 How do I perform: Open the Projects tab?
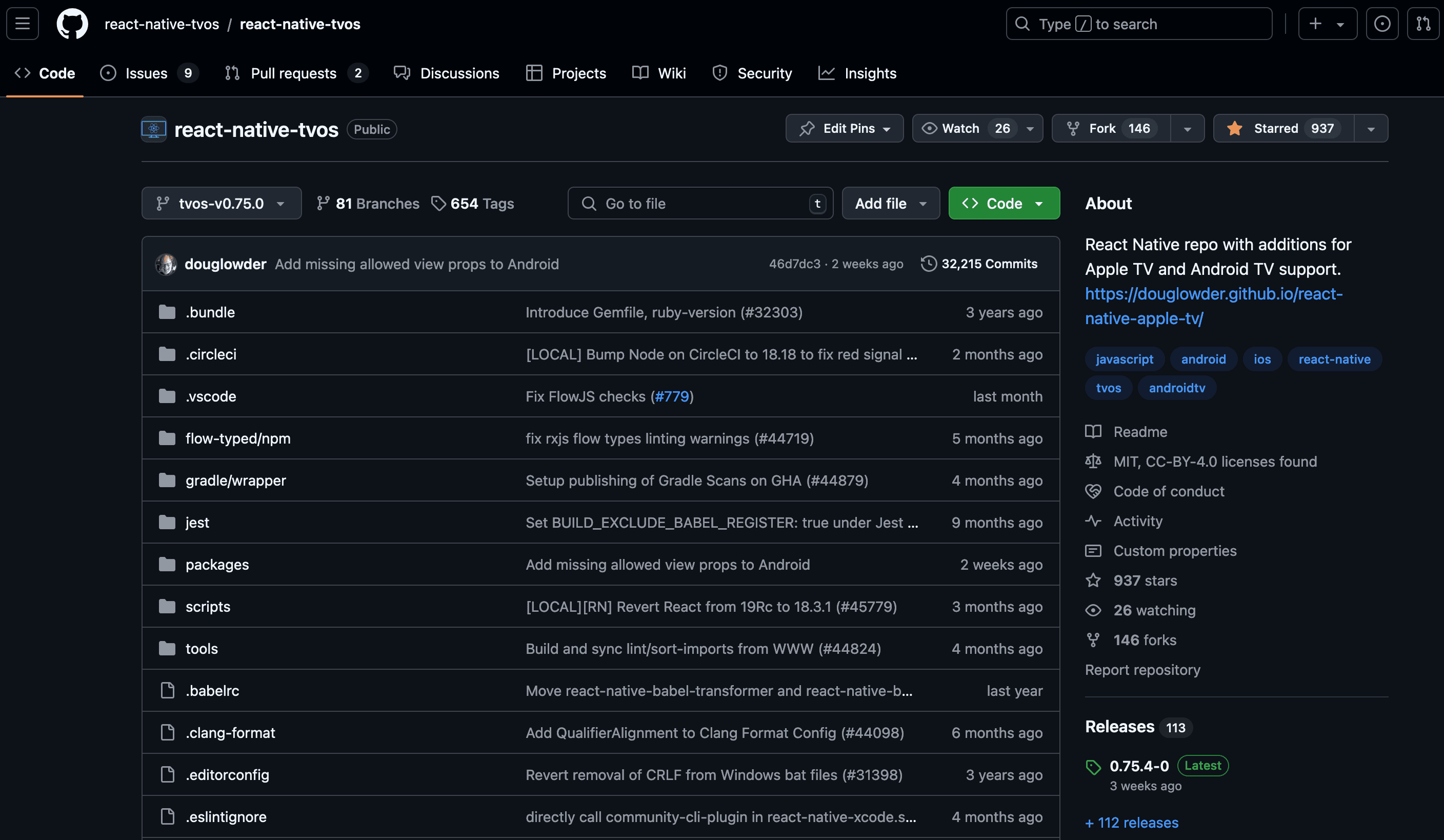pyautogui.click(x=566, y=73)
